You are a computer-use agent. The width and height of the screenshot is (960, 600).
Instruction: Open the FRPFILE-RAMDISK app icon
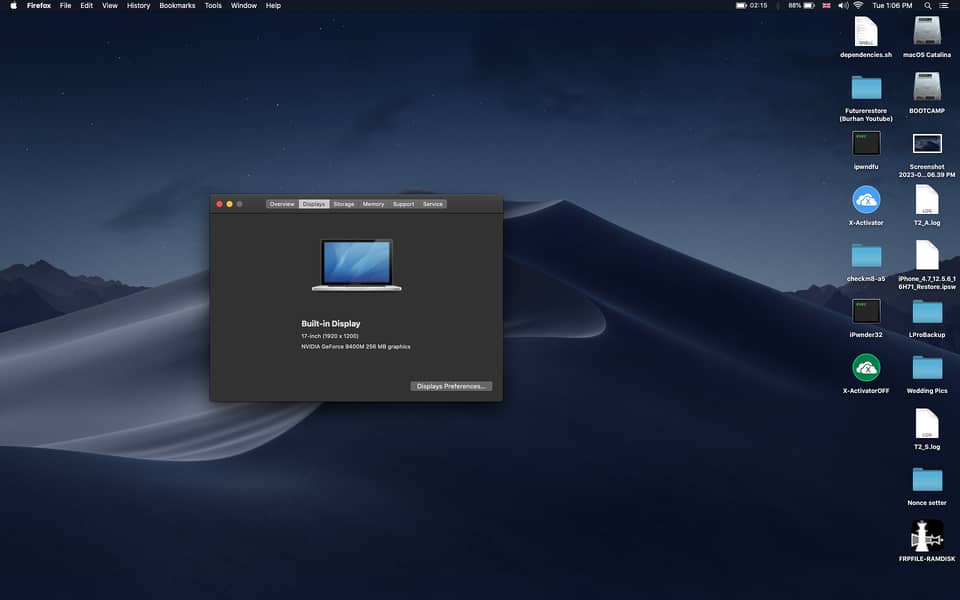point(927,536)
